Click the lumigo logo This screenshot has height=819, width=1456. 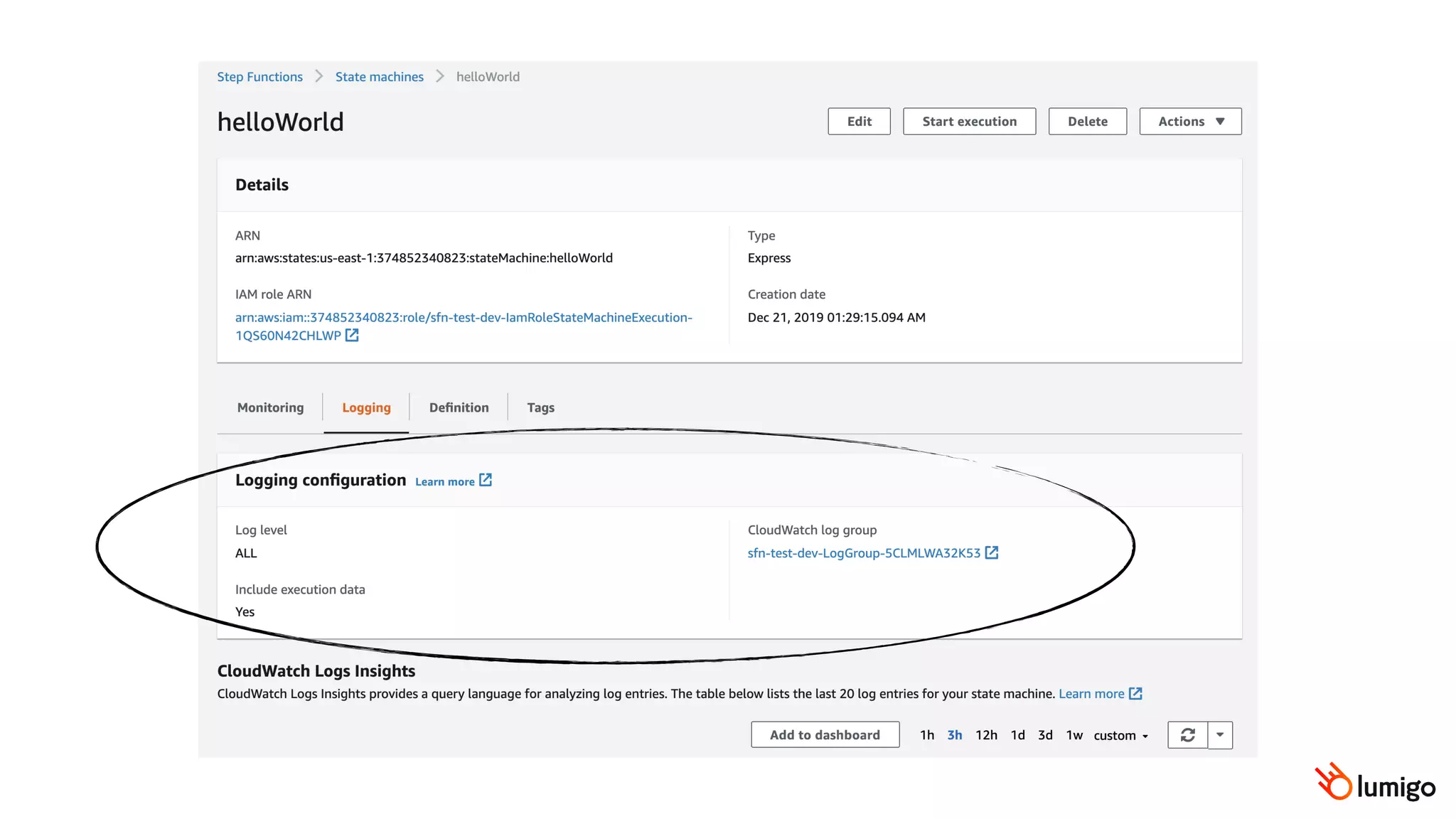pos(1375,783)
